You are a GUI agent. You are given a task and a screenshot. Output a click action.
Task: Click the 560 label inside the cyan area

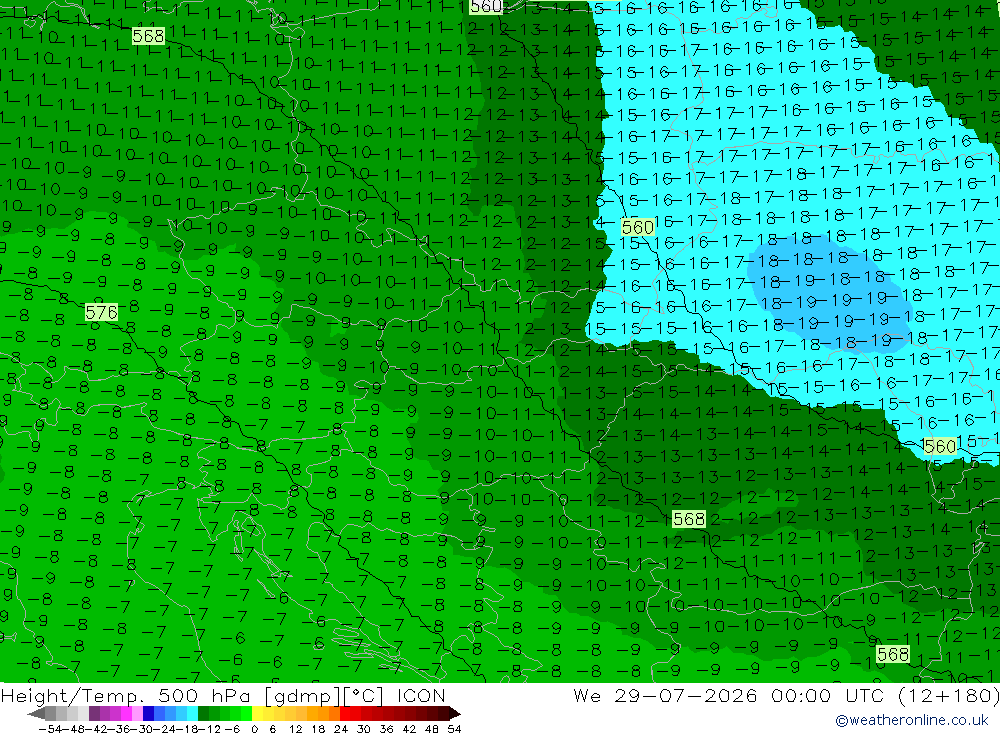pyautogui.click(x=637, y=227)
